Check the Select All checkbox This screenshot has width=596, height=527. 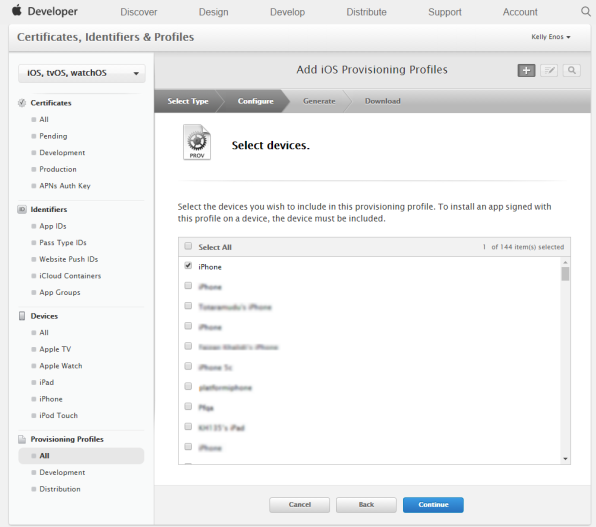click(188, 246)
